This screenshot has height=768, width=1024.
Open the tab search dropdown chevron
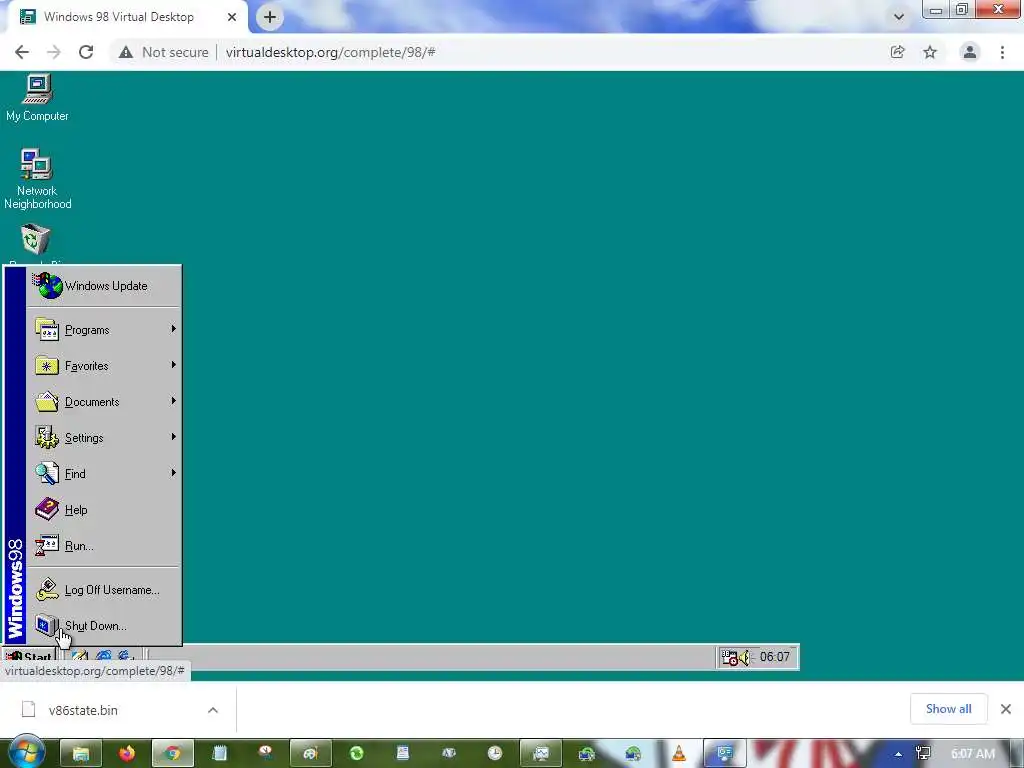899,17
